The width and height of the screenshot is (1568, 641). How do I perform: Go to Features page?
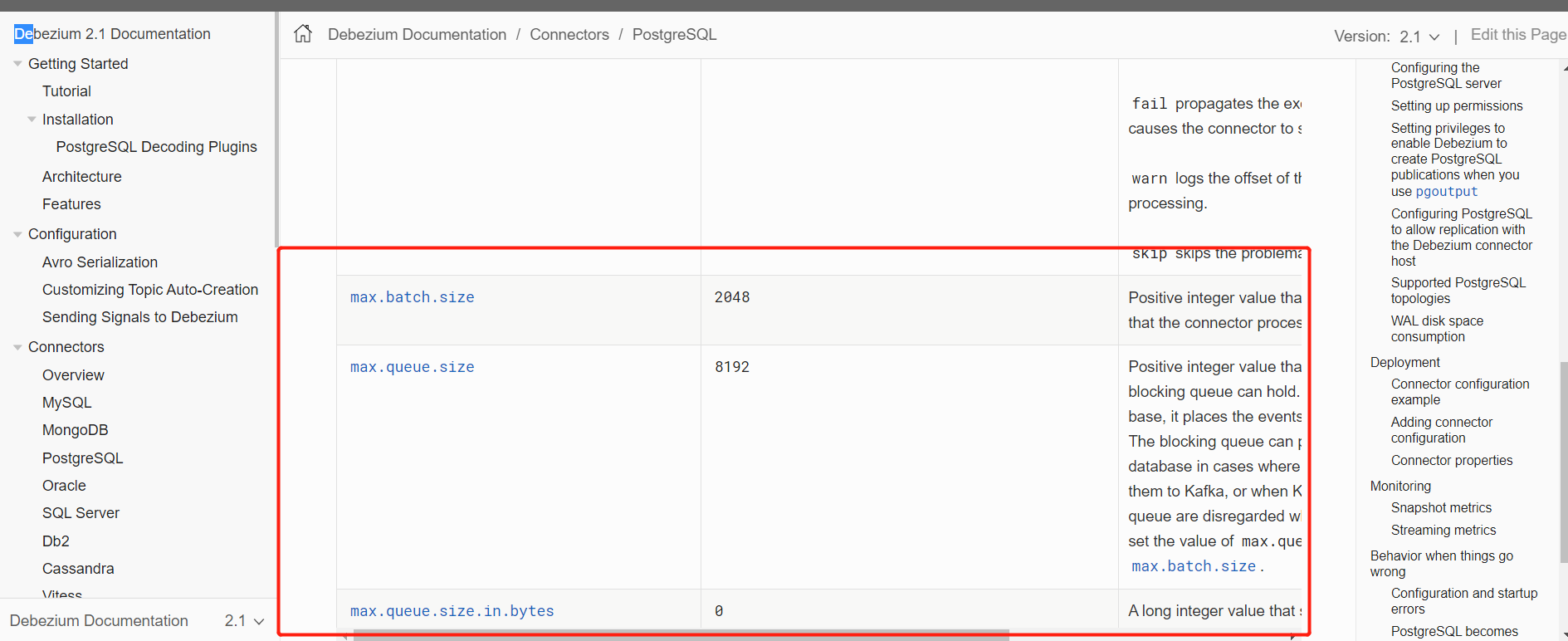pyautogui.click(x=71, y=204)
